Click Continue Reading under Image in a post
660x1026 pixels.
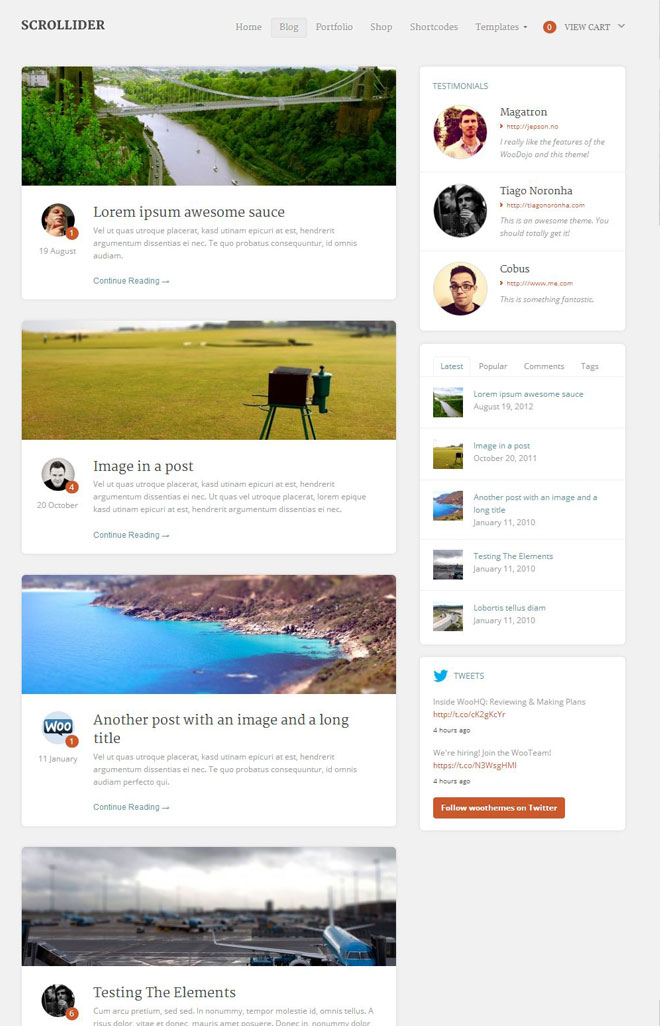131,535
